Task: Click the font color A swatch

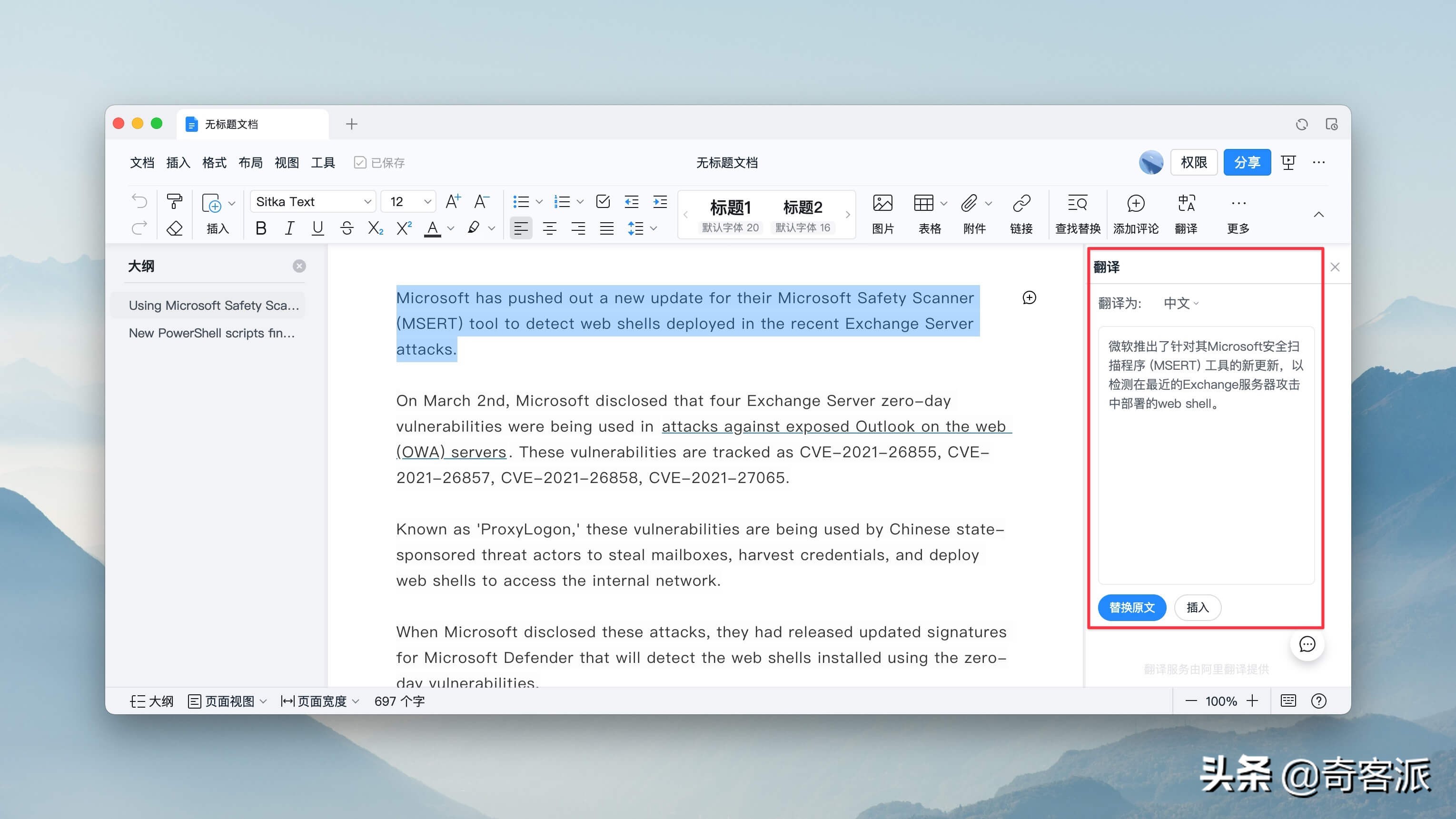Action: coord(432,228)
